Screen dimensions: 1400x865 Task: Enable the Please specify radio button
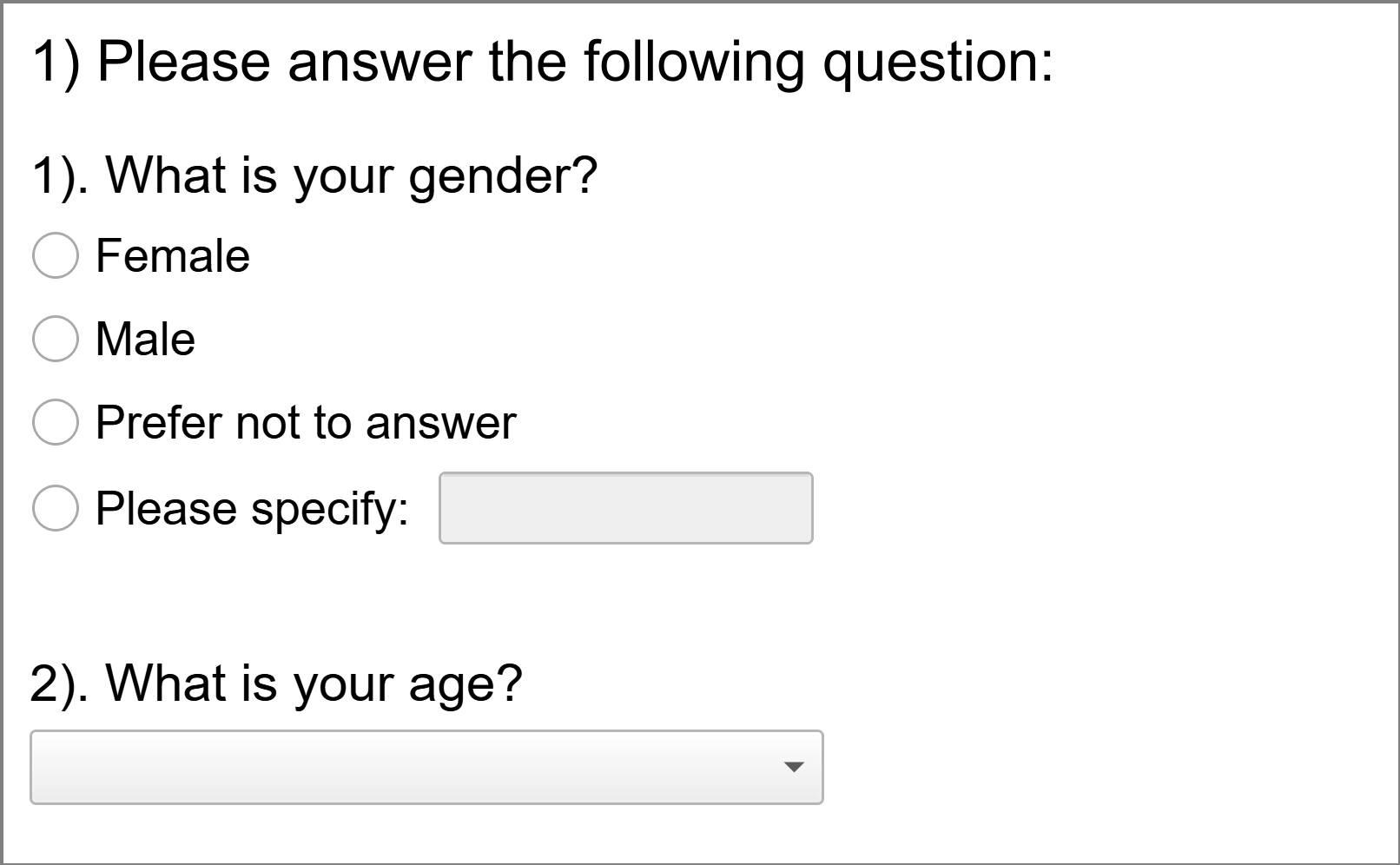coord(56,508)
